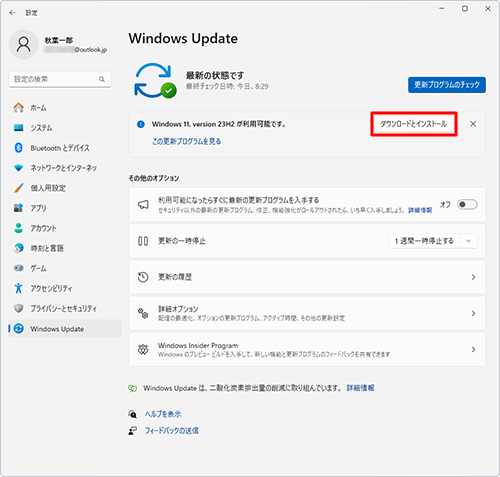Open 詳細情報 link beside carbon emissions text

[x=360, y=388]
